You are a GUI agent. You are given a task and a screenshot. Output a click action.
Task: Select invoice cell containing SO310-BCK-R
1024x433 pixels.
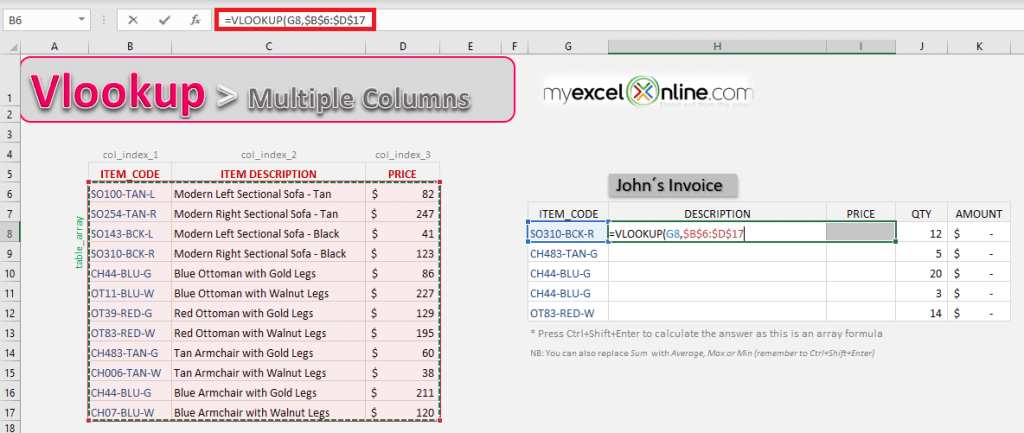[x=567, y=234]
